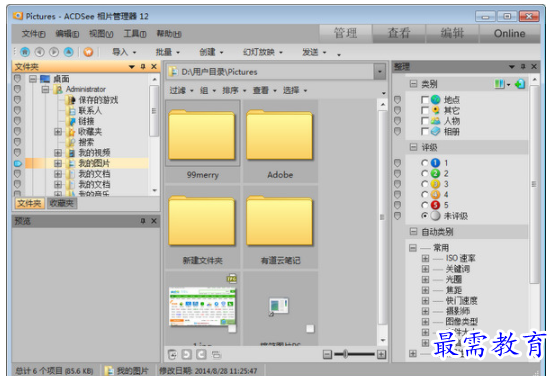Select the 99merry folder thumbnail
The height and width of the screenshot is (376, 555).
202,141
